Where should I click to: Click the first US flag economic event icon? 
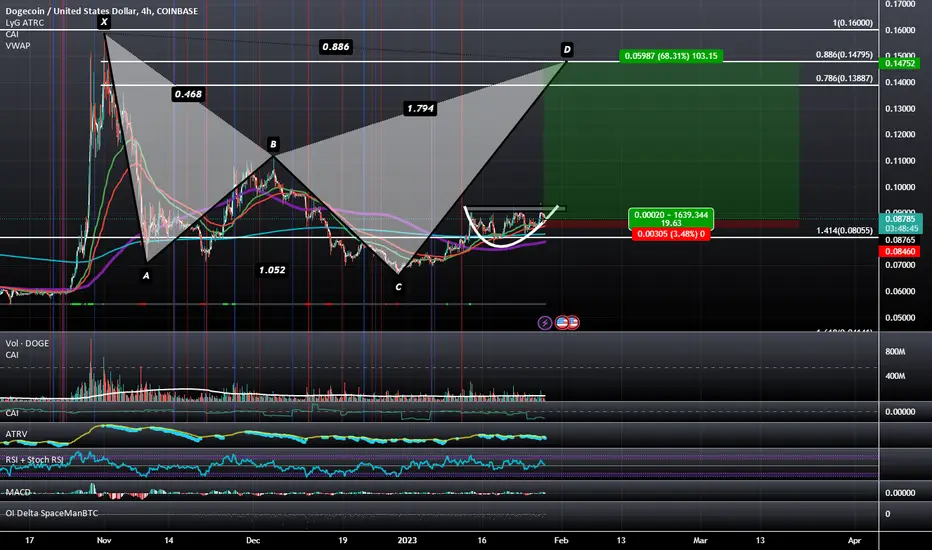point(560,323)
